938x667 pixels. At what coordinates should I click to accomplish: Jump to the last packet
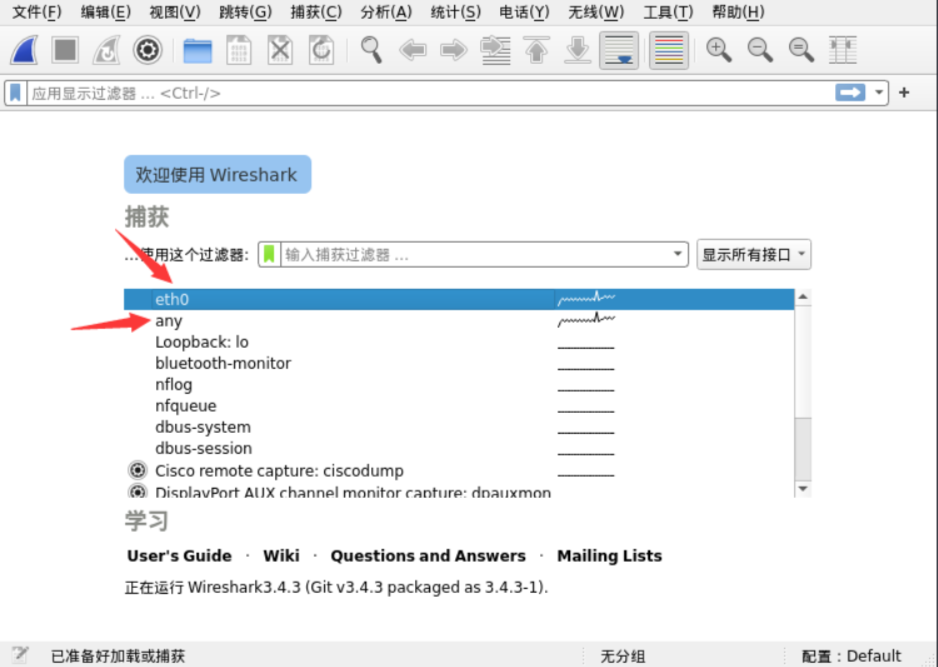click(578, 50)
